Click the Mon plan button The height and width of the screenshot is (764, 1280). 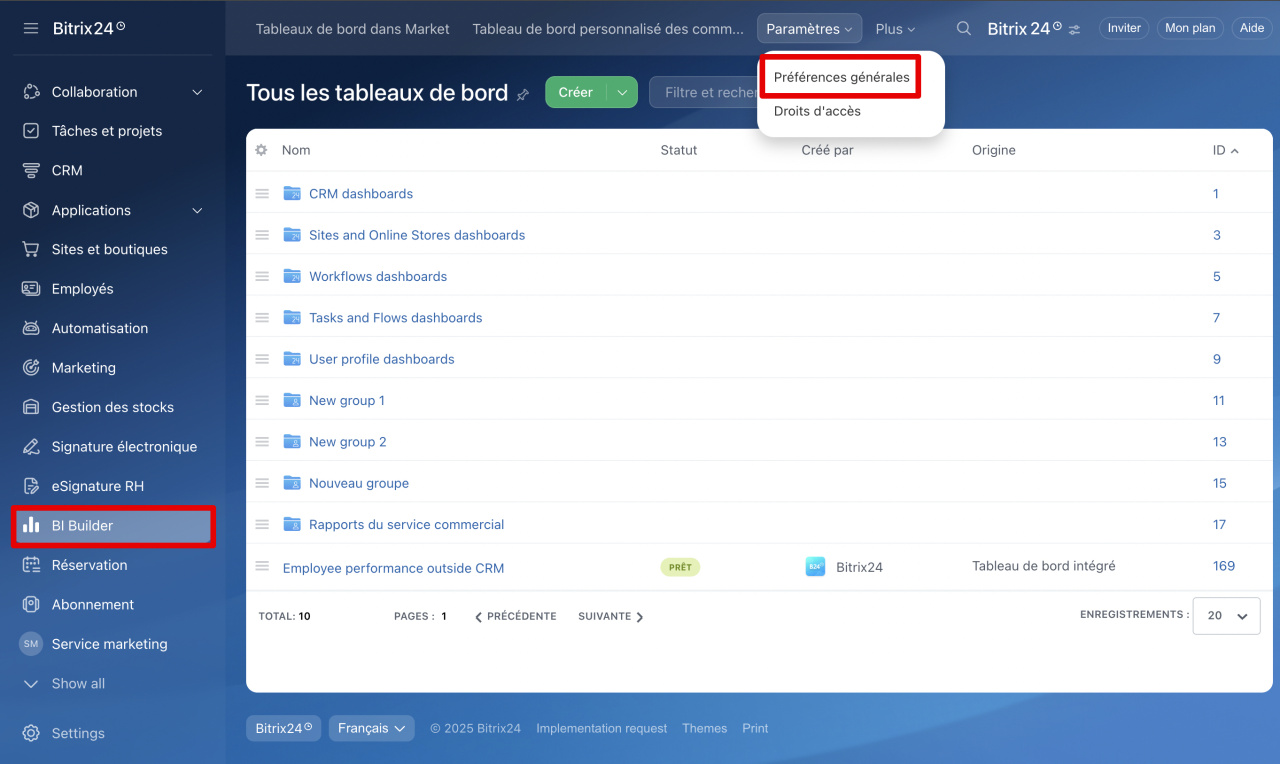(x=1190, y=28)
